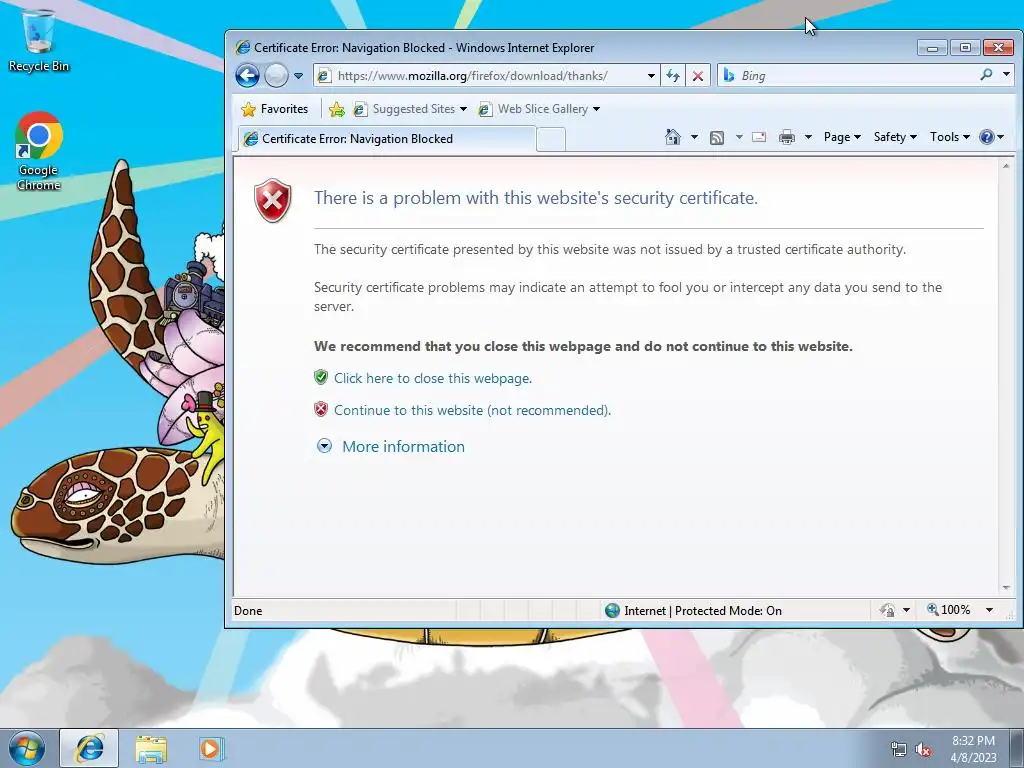Expand the Print options dropdown arrow

(x=808, y=137)
